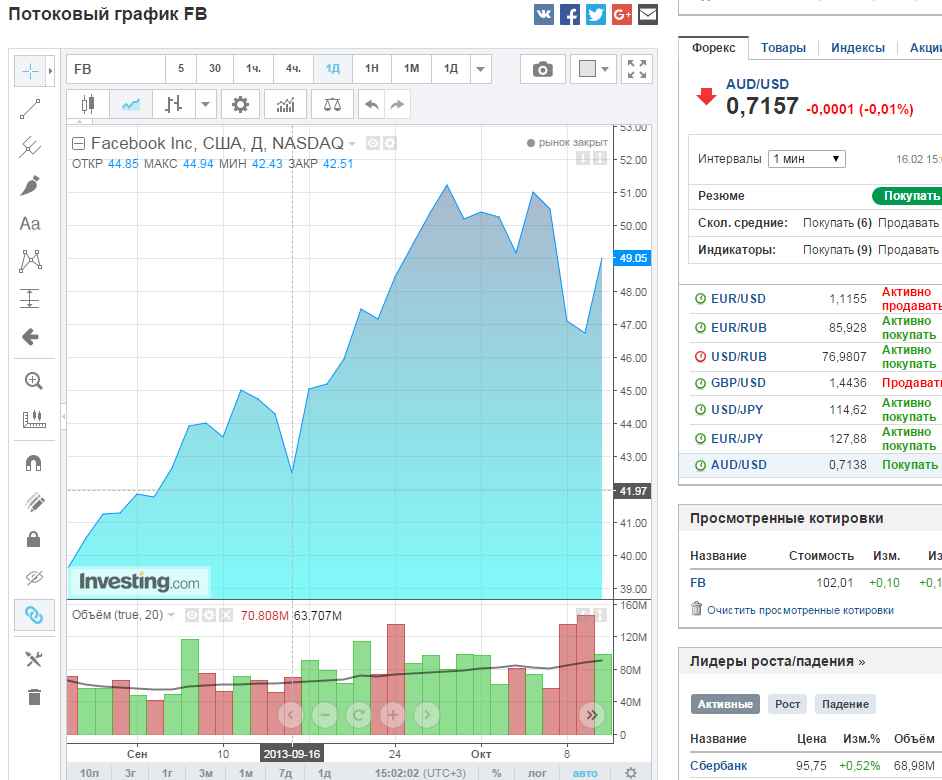Select the Падение tab
Image resolution: width=942 pixels, height=780 pixels.
[845, 704]
